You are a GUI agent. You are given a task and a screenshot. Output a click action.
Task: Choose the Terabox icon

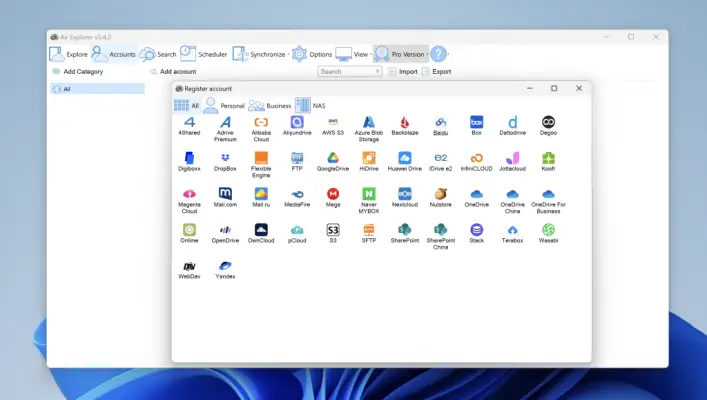coord(513,234)
